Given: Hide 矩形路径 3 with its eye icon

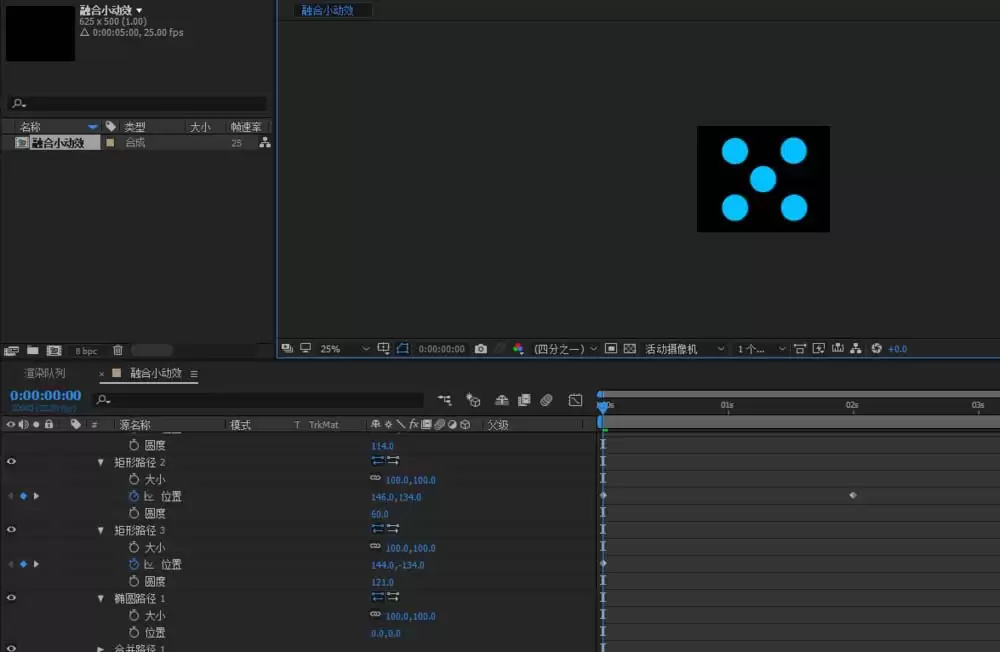Looking at the screenshot, I should [x=11, y=530].
